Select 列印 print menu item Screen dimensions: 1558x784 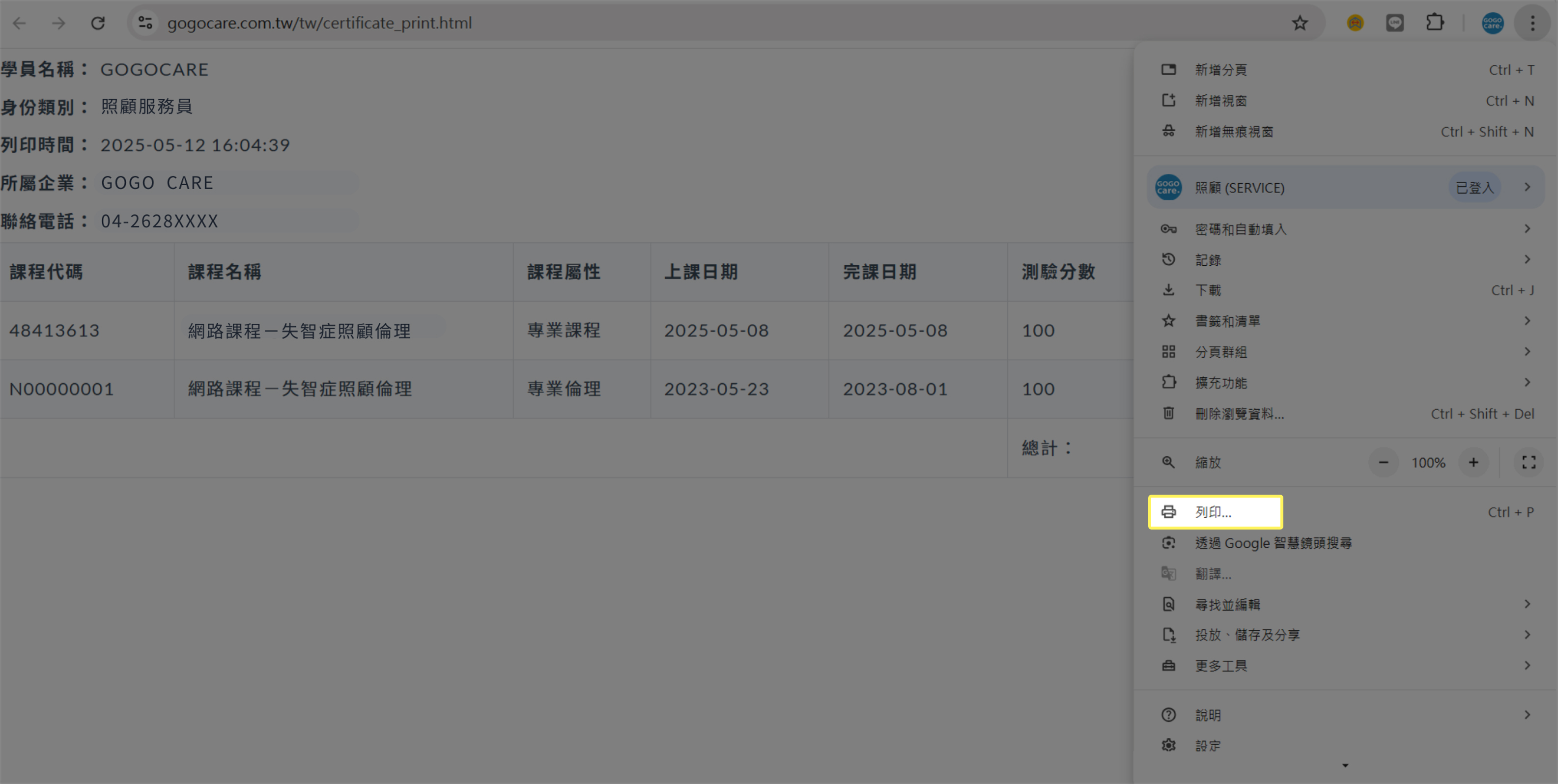click(1346, 512)
